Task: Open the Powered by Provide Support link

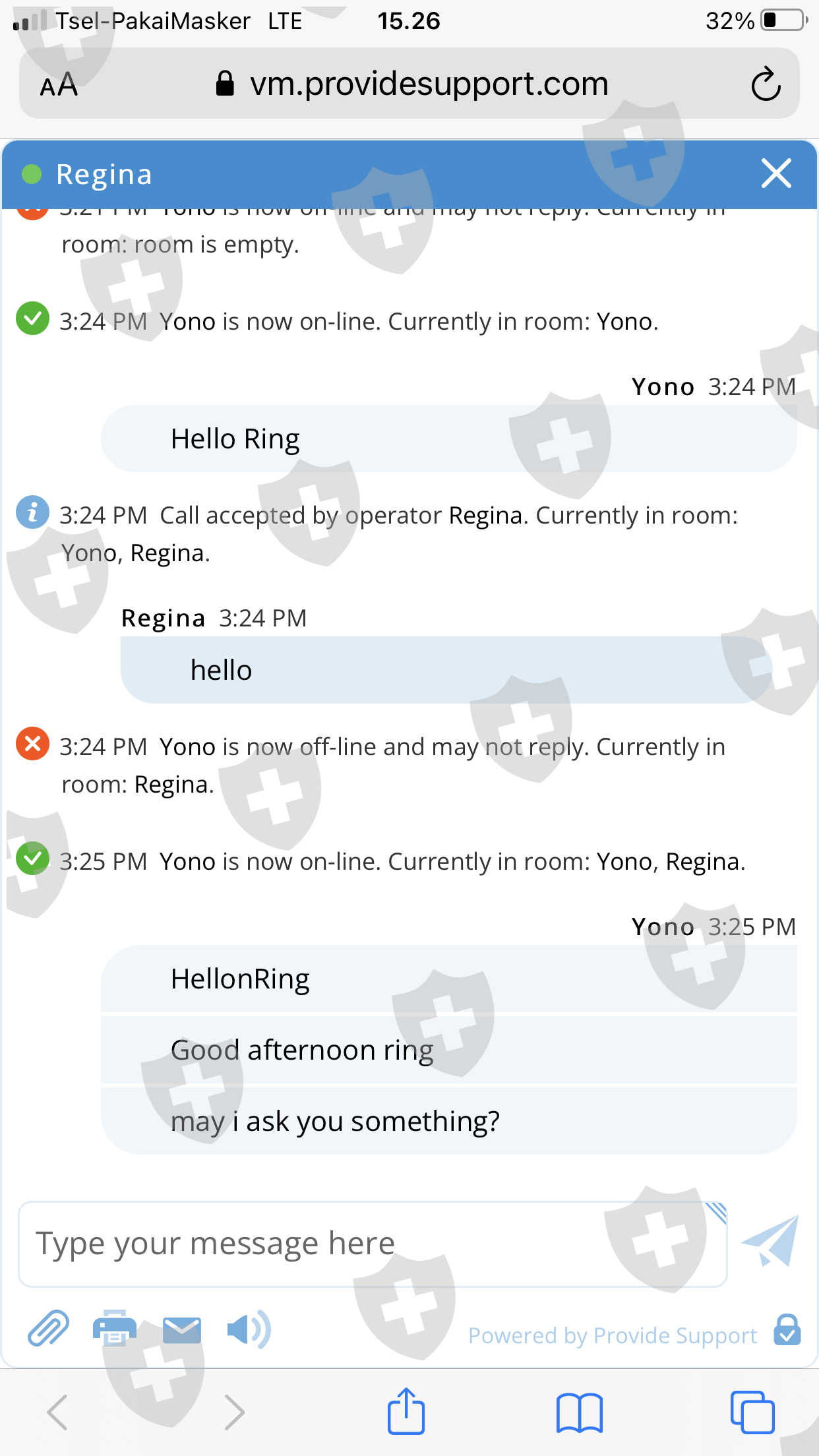Action: [x=612, y=1335]
